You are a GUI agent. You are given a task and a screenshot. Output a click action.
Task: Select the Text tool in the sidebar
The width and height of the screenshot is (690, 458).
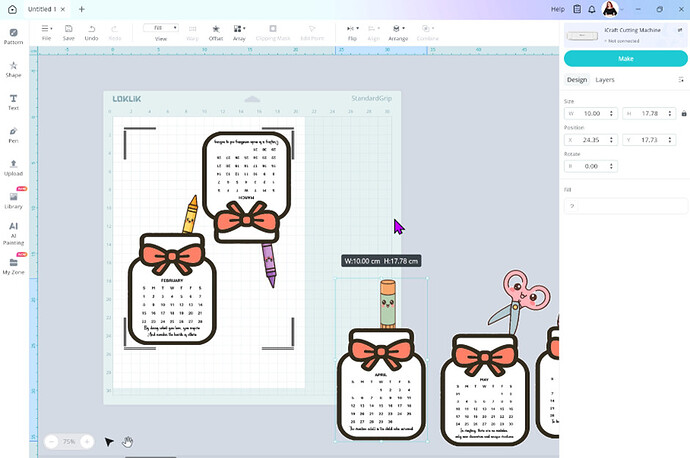point(14,101)
